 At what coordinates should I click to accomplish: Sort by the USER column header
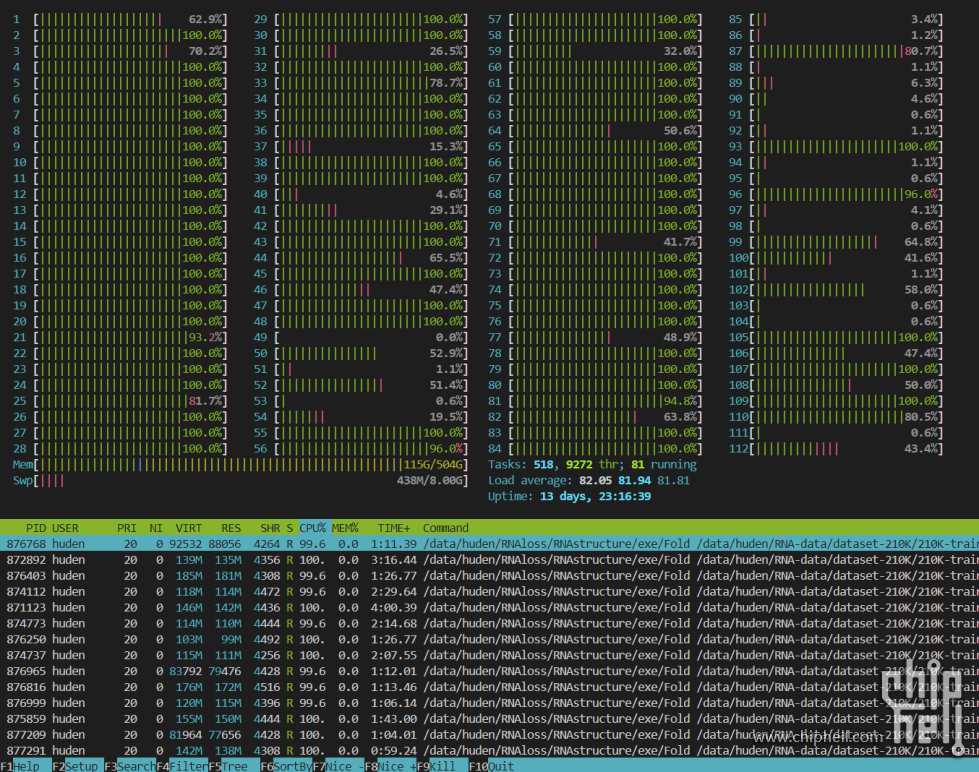[x=65, y=528]
